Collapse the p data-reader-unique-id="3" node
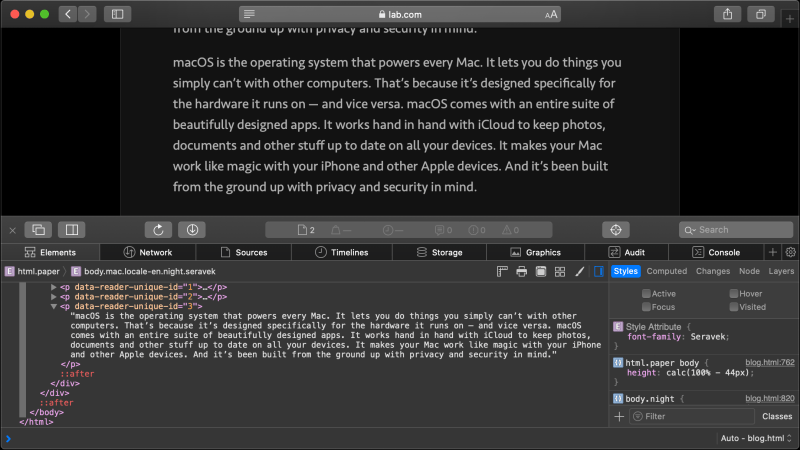Image resolution: width=800 pixels, height=450 pixels. (x=54, y=307)
